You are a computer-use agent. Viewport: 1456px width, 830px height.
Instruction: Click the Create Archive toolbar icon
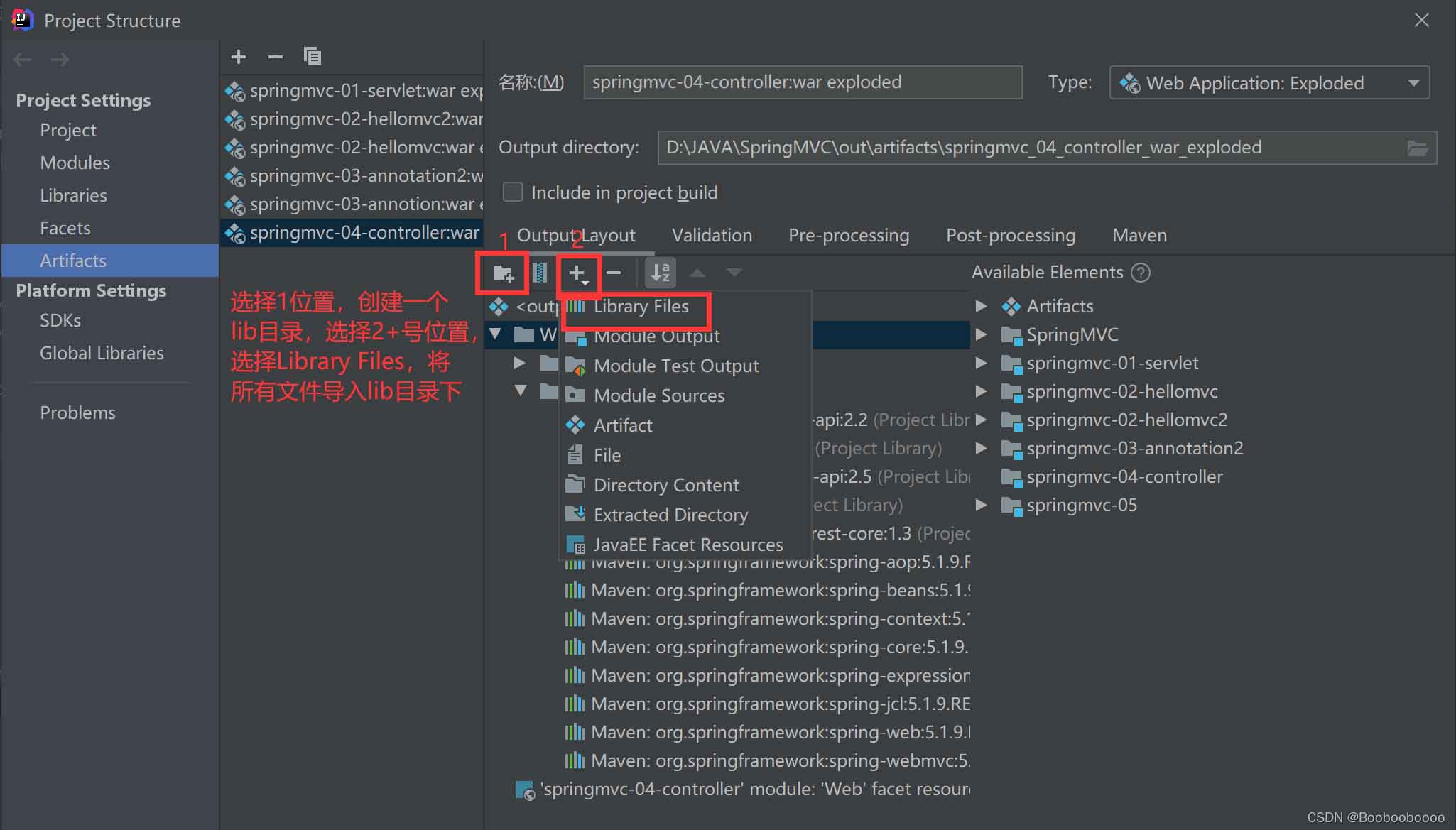point(540,273)
